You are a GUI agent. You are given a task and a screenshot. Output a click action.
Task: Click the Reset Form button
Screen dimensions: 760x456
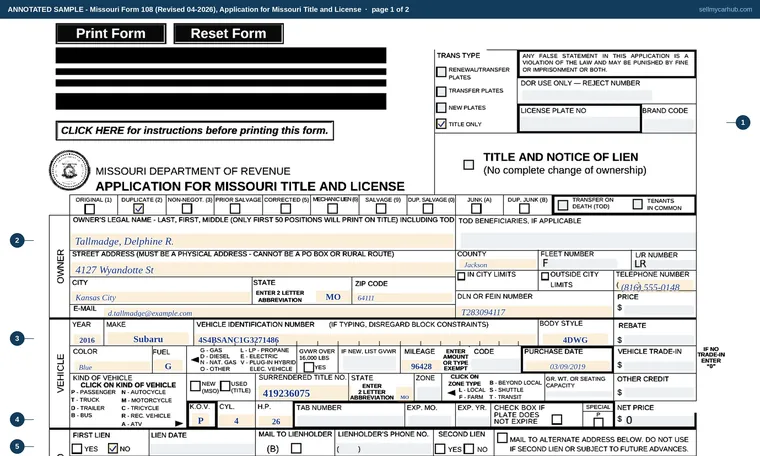click(228, 33)
